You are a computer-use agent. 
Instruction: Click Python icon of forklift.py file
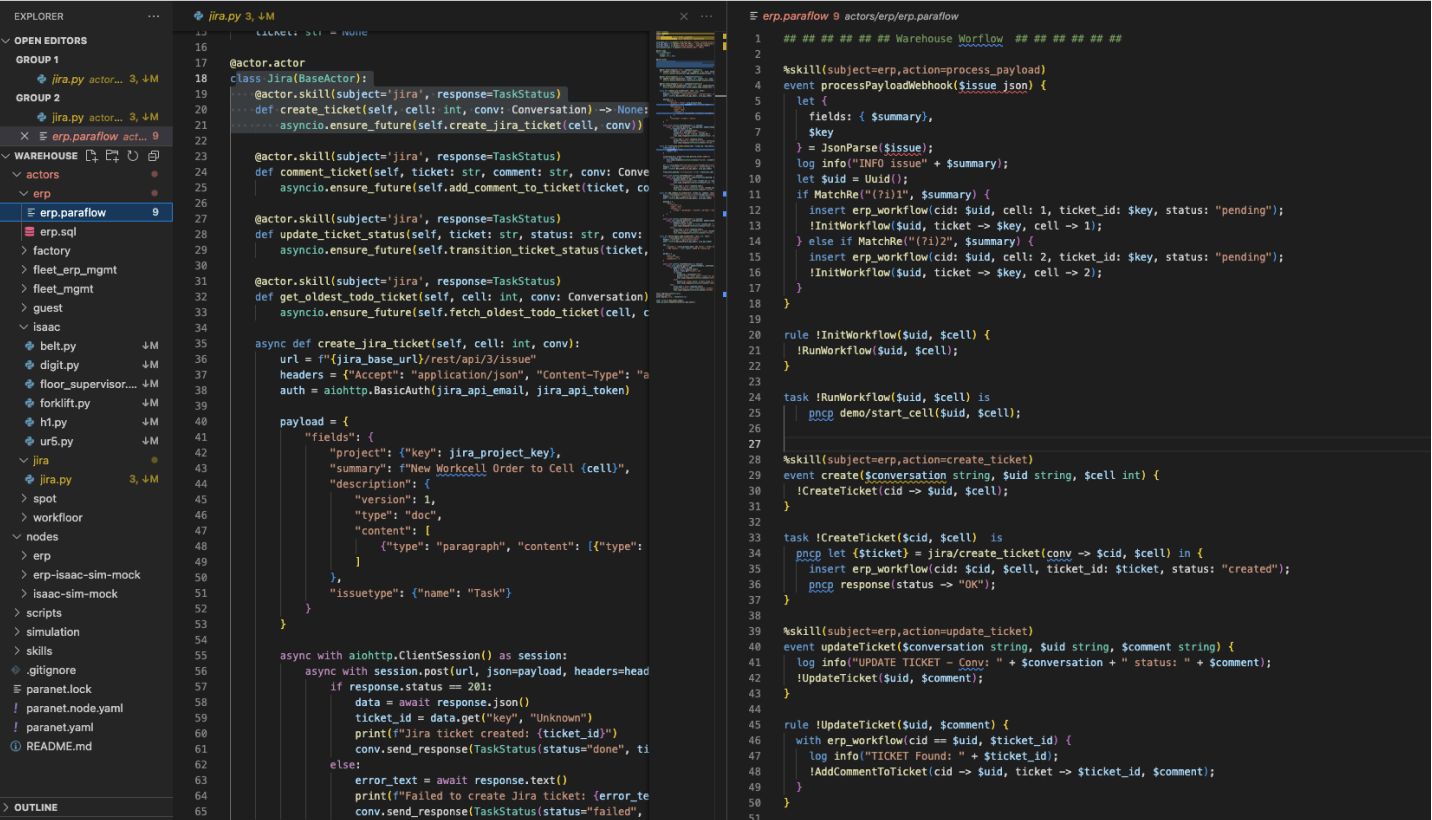tap(30, 403)
